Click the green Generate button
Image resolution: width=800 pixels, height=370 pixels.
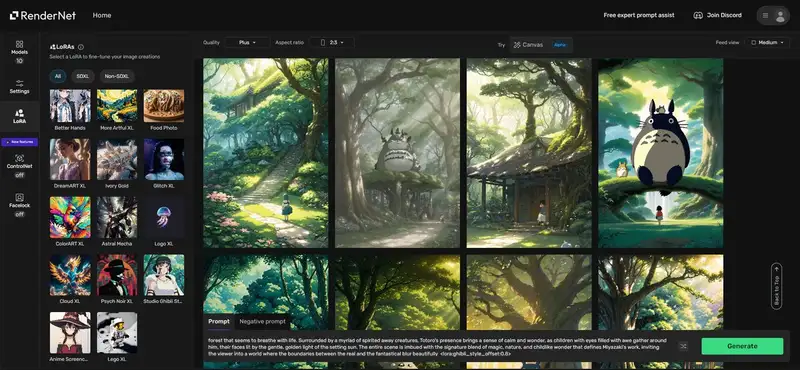[x=742, y=346]
